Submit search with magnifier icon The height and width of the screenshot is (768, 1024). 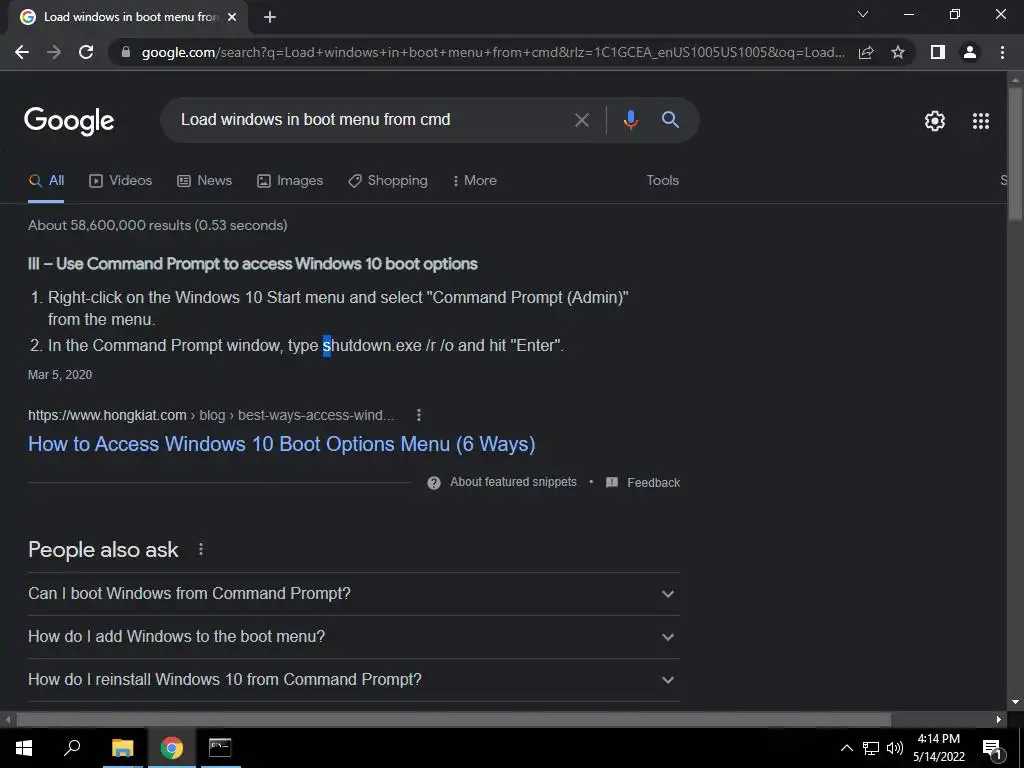670,120
